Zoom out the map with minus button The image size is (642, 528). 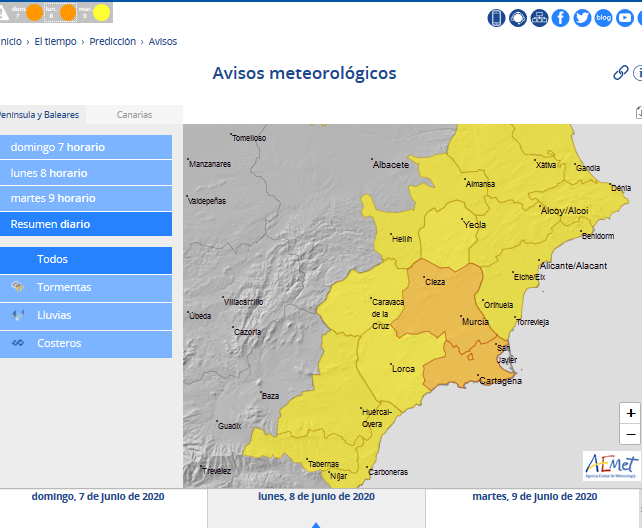pos(630,434)
